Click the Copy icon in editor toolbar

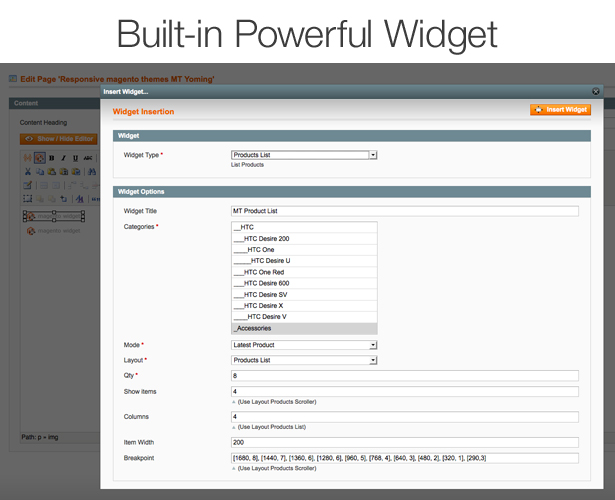click(x=39, y=172)
